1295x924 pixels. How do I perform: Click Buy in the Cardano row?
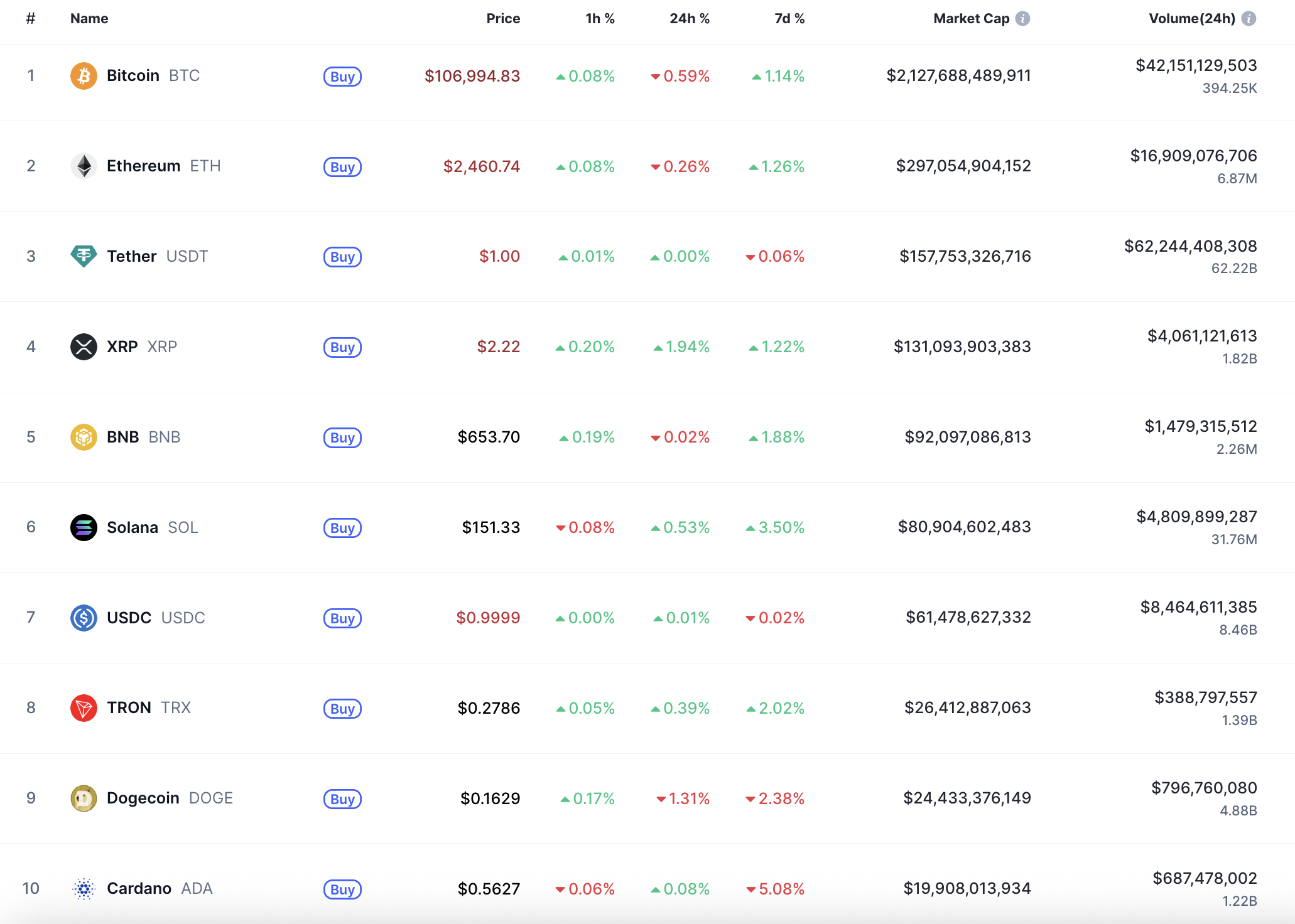click(342, 889)
